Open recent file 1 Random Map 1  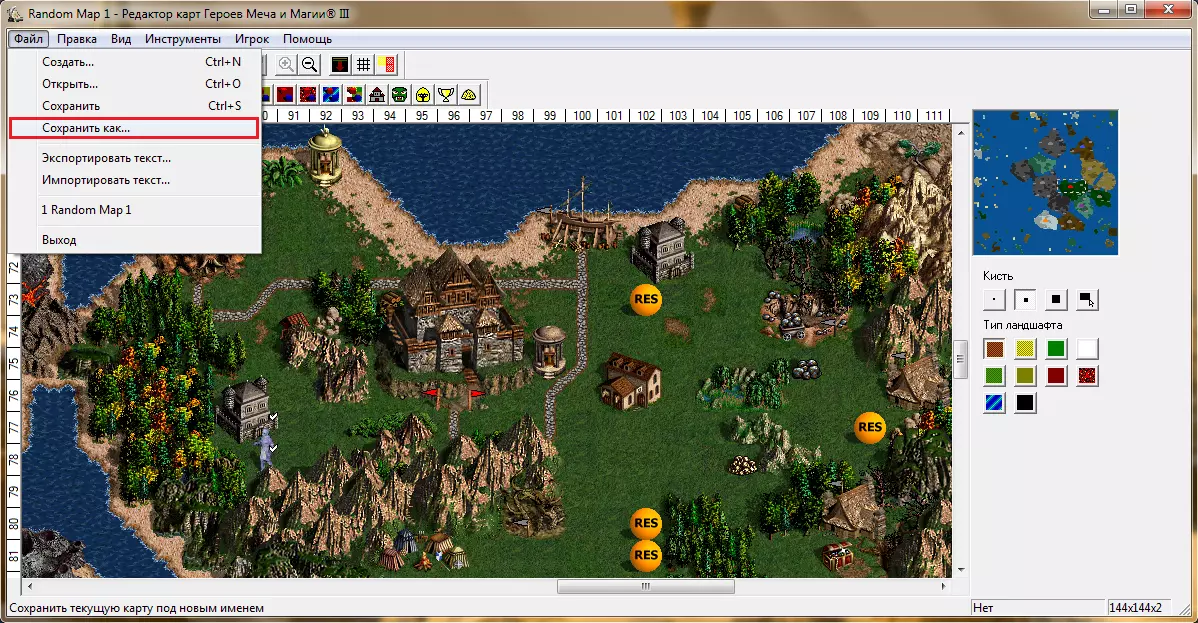[x=134, y=210]
